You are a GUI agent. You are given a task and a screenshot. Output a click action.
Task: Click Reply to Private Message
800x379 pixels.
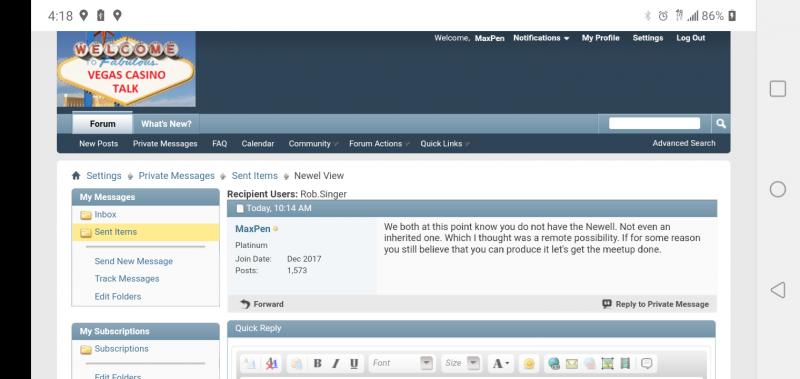(656, 304)
